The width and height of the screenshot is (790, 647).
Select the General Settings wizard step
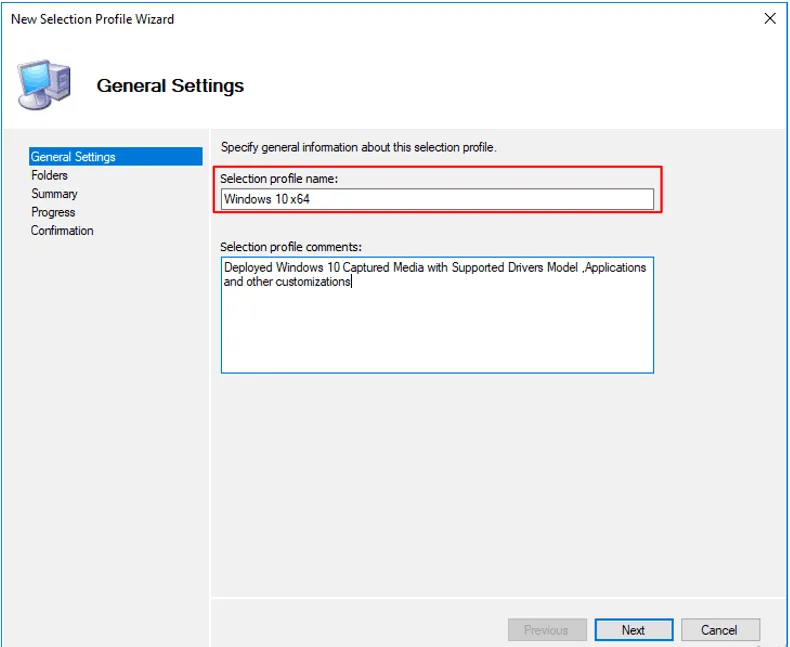point(115,156)
